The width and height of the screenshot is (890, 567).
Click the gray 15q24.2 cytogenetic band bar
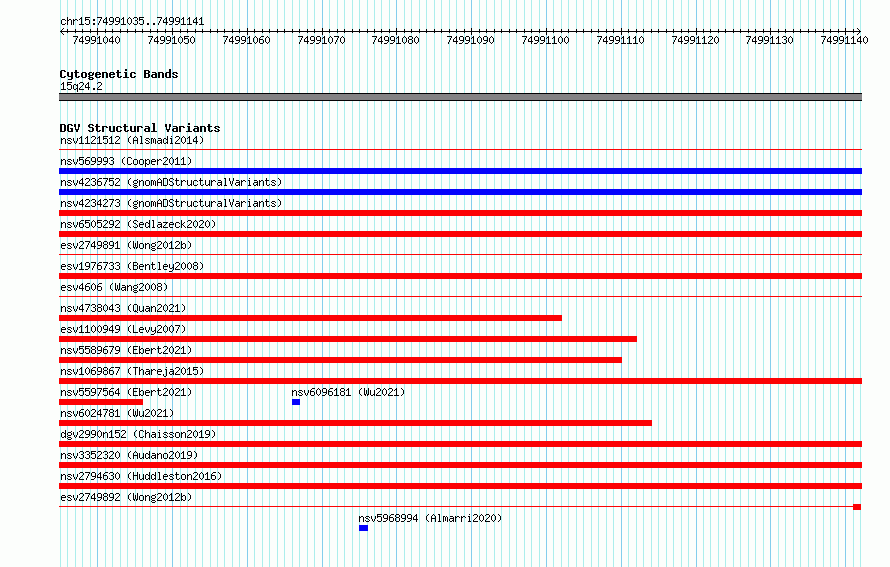point(460,97)
